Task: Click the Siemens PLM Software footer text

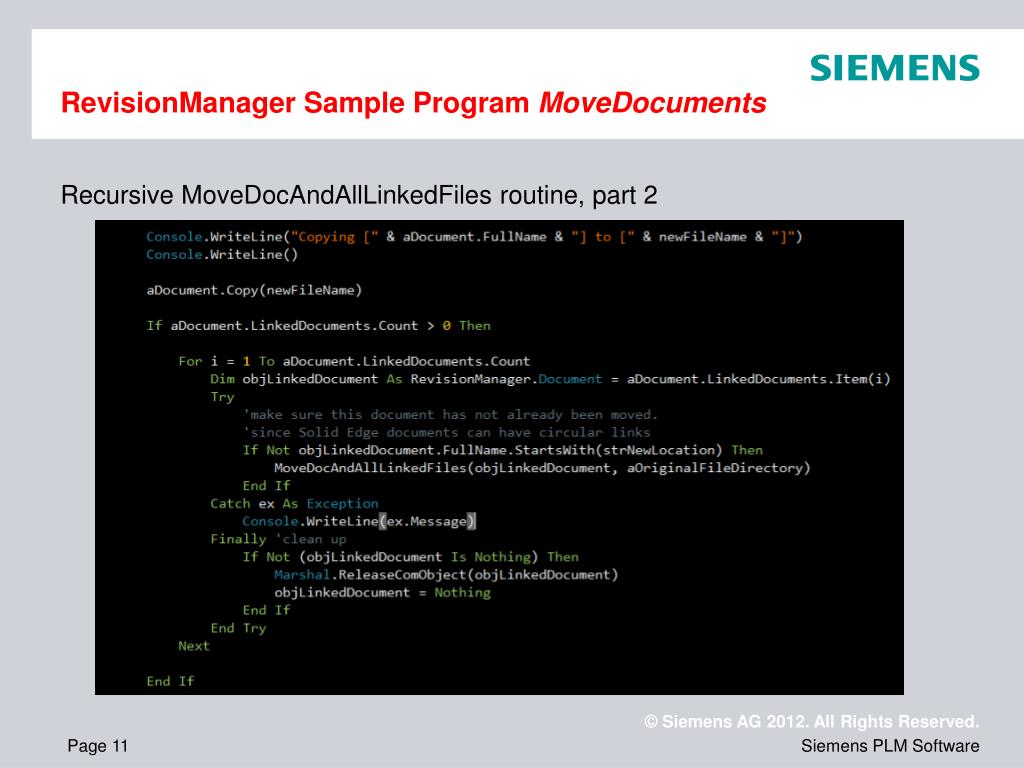Action: tap(890, 746)
